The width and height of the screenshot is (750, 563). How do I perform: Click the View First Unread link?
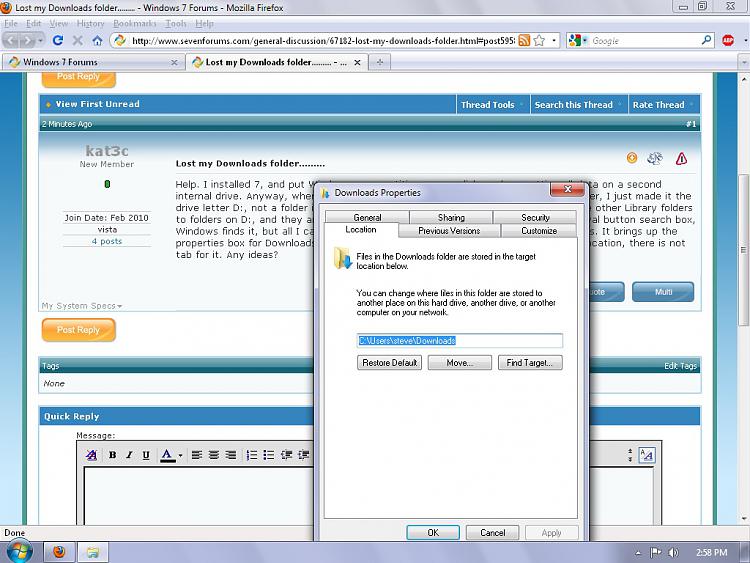coord(98,104)
